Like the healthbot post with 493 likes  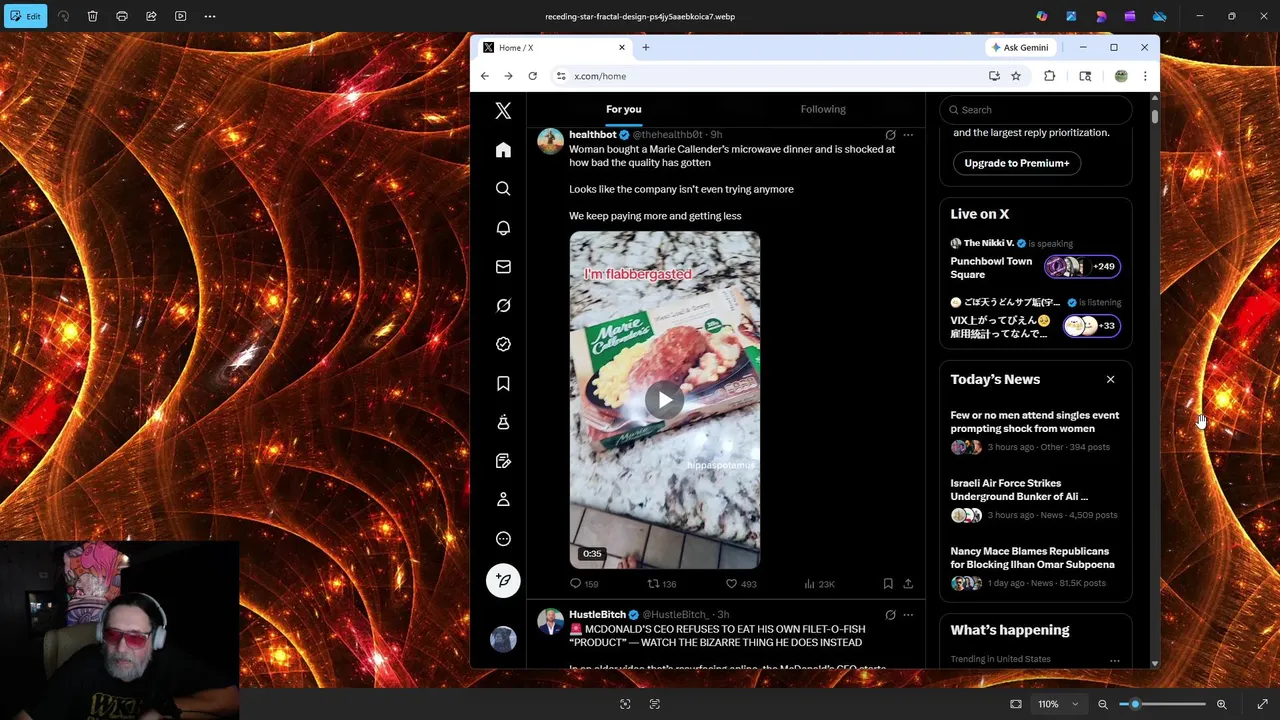pos(740,584)
